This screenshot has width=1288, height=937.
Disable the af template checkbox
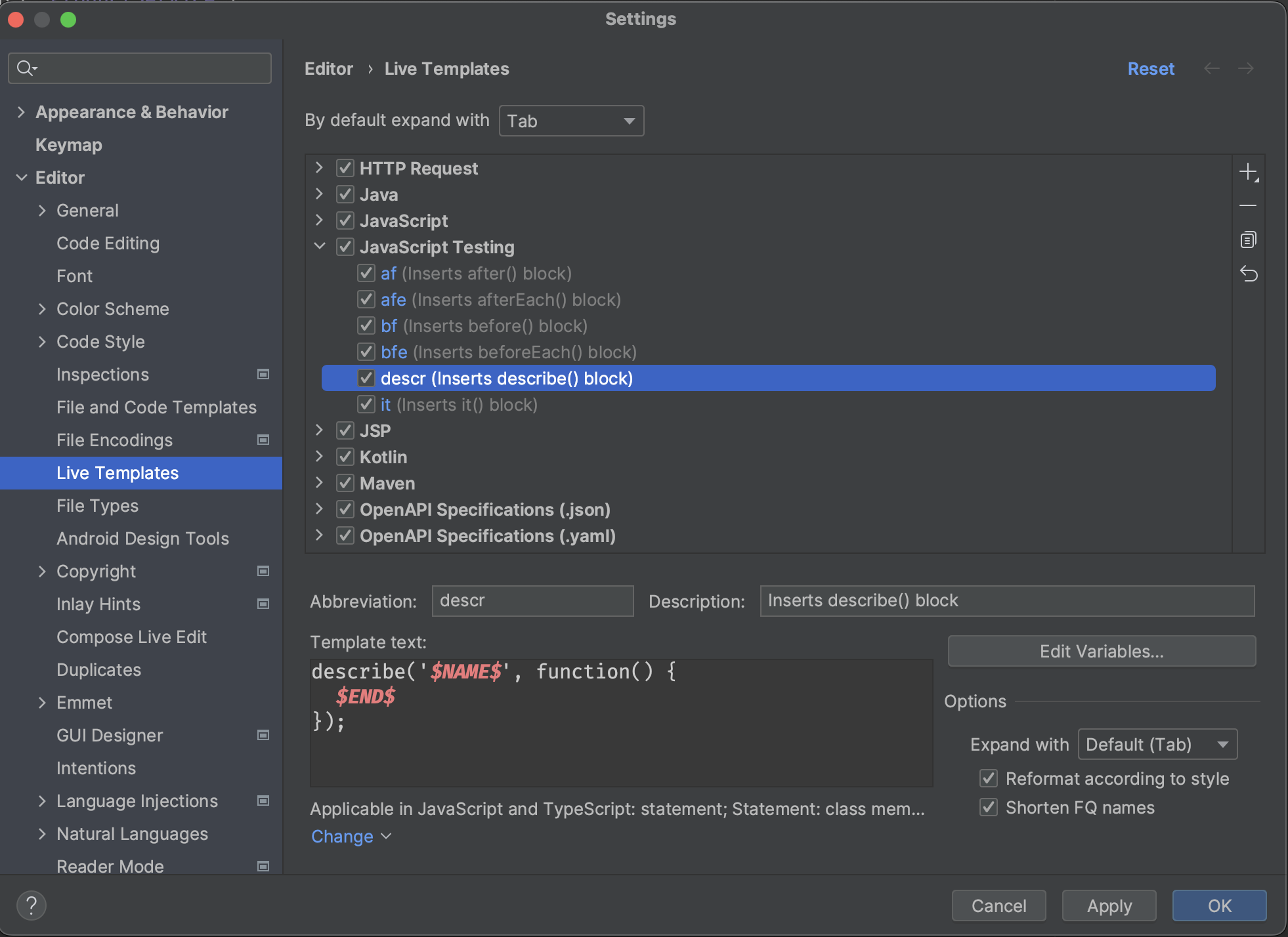[366, 273]
